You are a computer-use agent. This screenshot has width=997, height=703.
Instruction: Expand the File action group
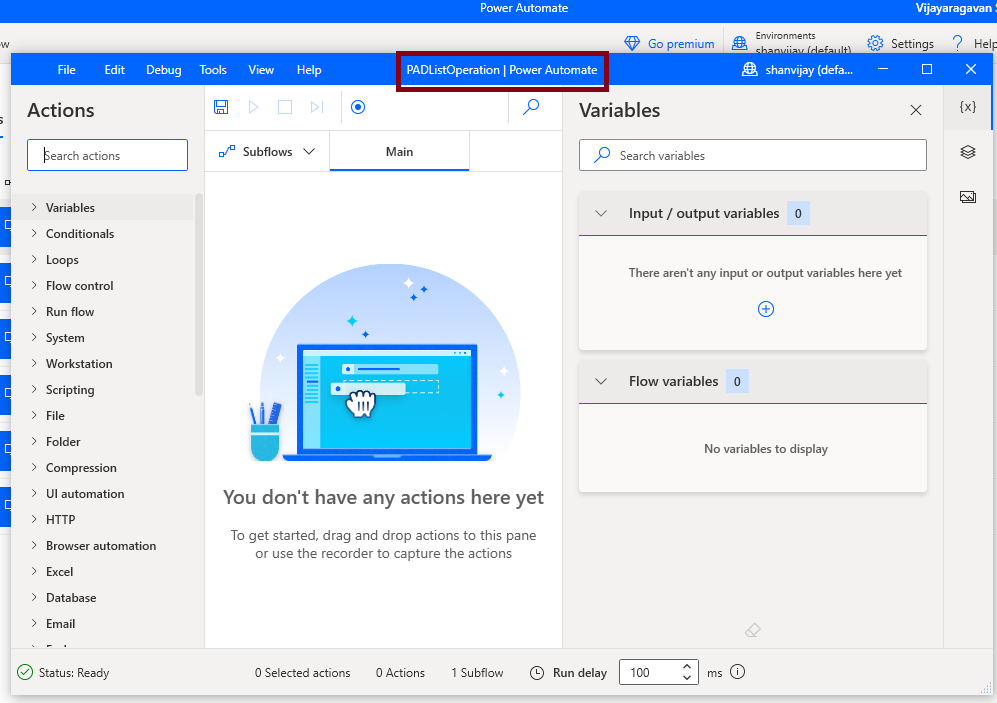pos(34,415)
